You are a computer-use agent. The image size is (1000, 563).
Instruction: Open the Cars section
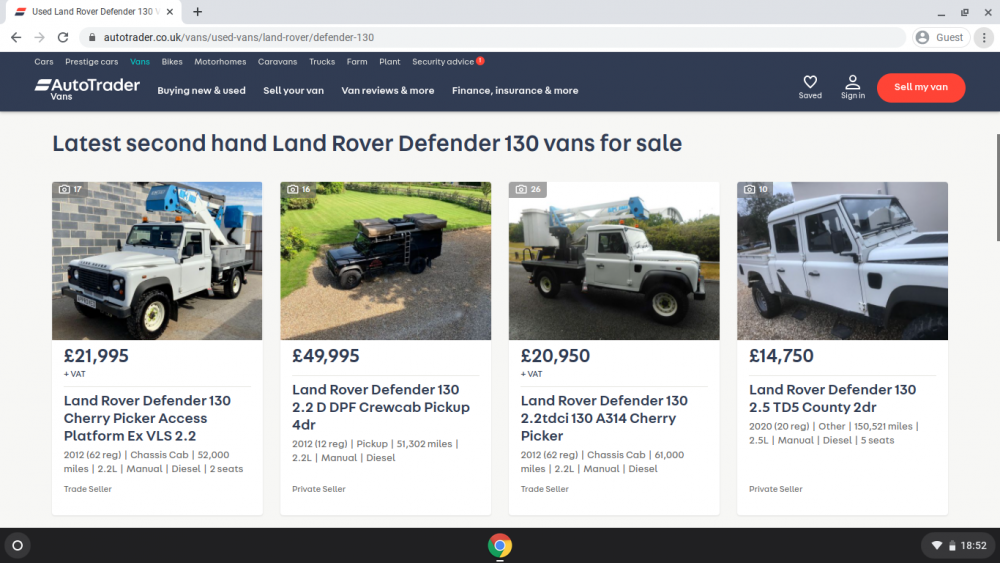click(x=43, y=62)
